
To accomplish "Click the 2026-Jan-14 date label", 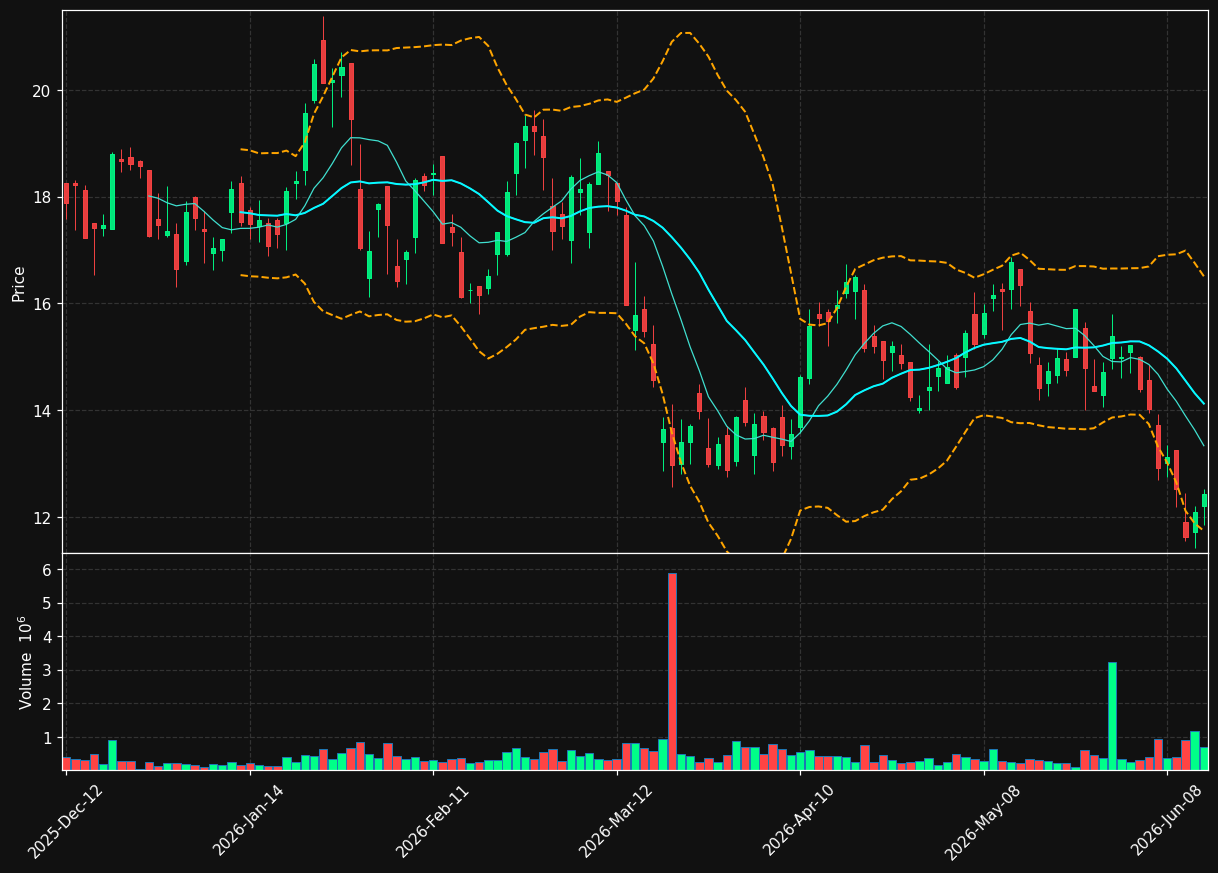I will click(x=248, y=821).
